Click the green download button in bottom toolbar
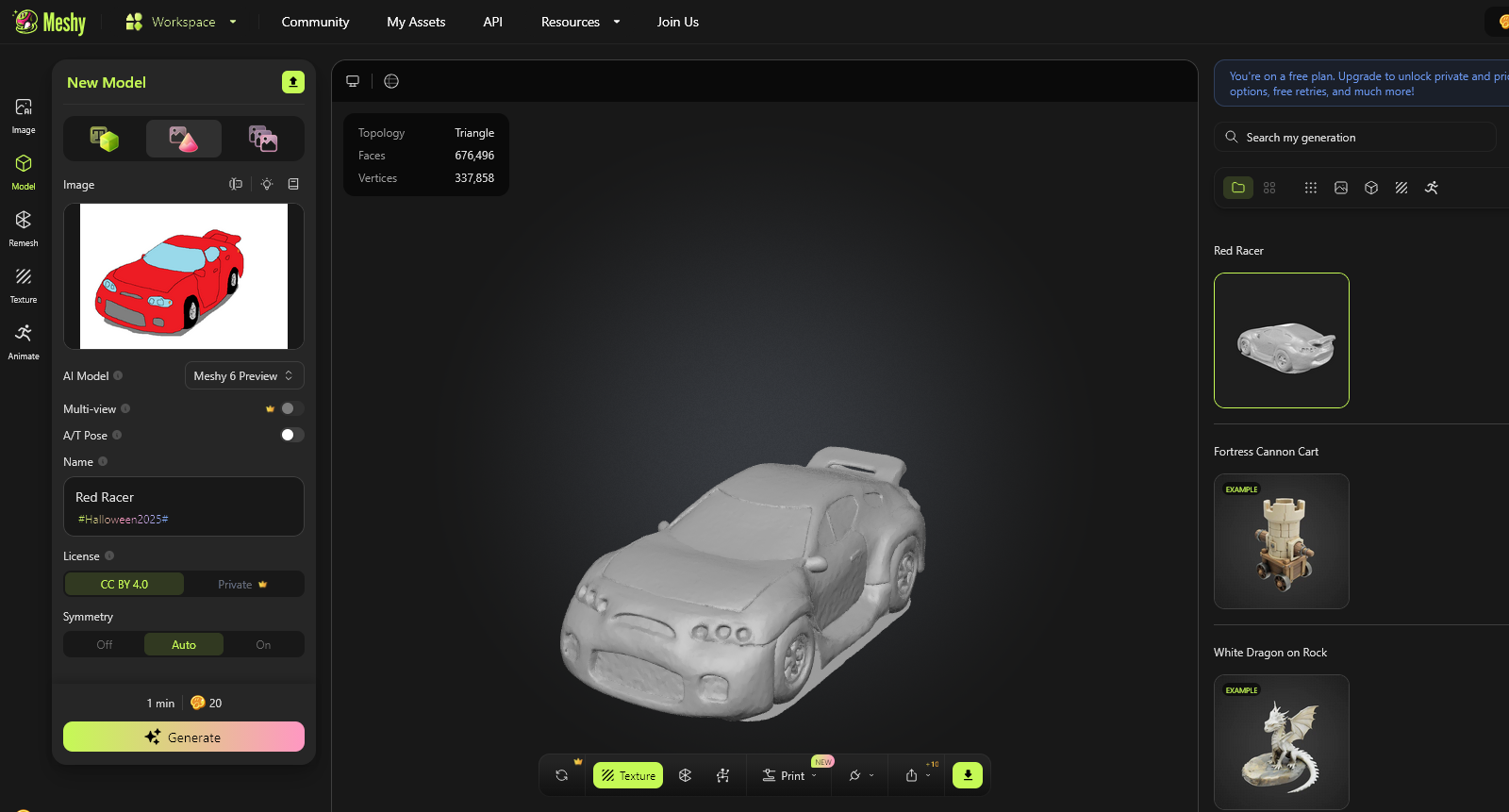 pyautogui.click(x=968, y=775)
